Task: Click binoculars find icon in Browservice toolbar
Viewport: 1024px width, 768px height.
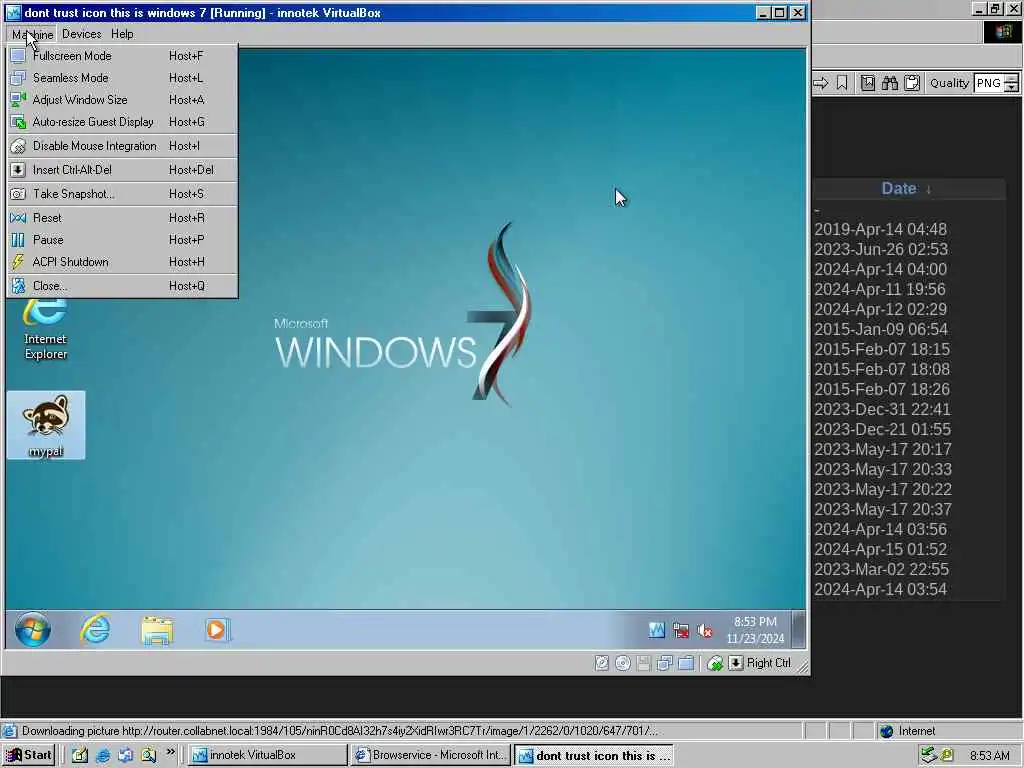Action: (889, 83)
